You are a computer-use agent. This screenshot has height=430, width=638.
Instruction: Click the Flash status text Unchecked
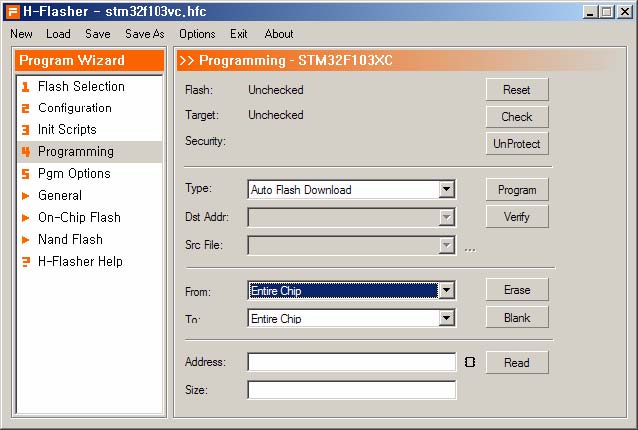coord(275,90)
